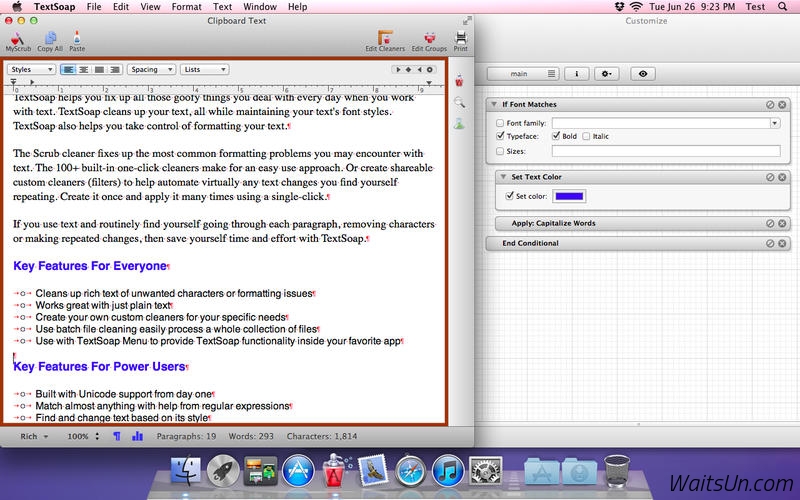Uncheck the Typeface checkbox
The width and height of the screenshot is (800, 500).
click(500, 136)
